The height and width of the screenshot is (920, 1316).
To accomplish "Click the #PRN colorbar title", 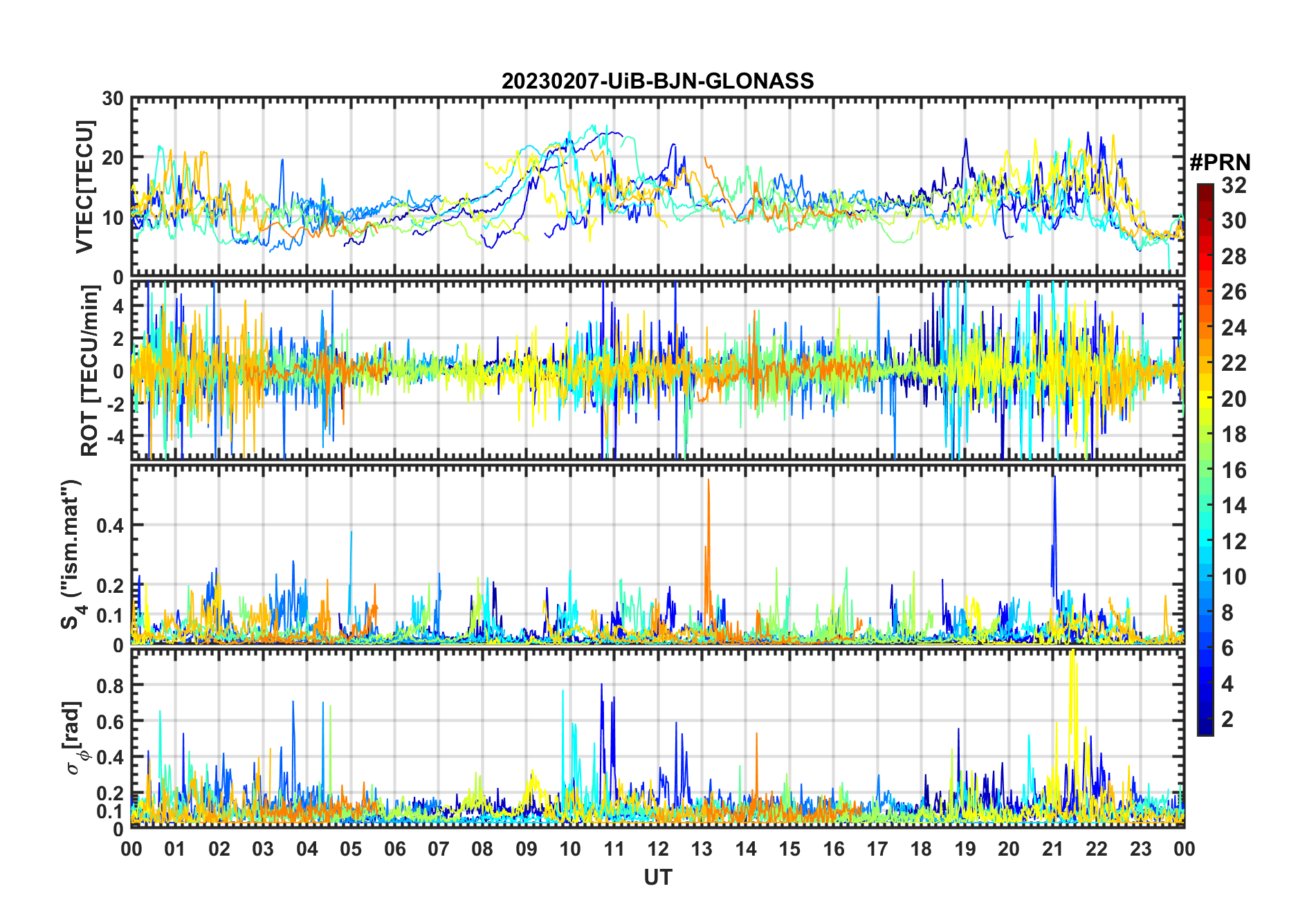I will point(1220,163).
